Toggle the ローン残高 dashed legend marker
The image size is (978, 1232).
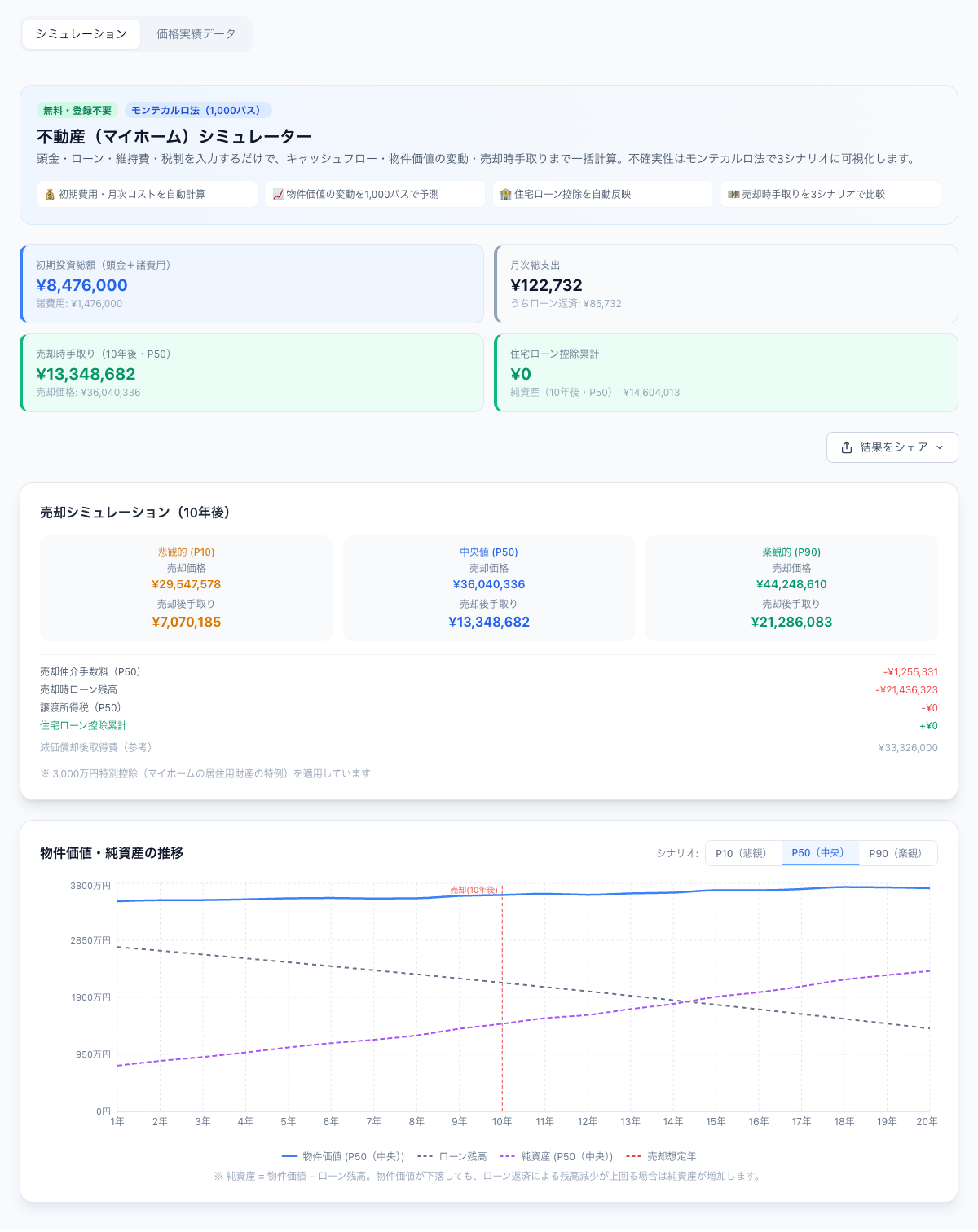point(425,1156)
